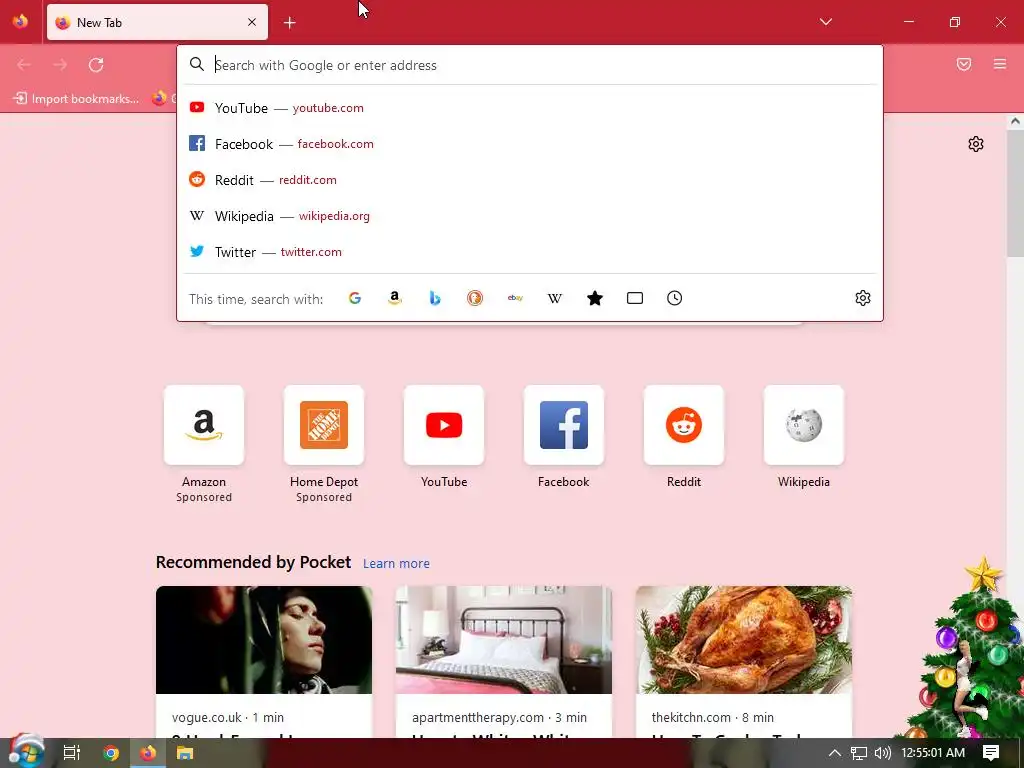The height and width of the screenshot is (768, 1024).
Task: Search open tabs via the tab icon
Action: coord(635,298)
